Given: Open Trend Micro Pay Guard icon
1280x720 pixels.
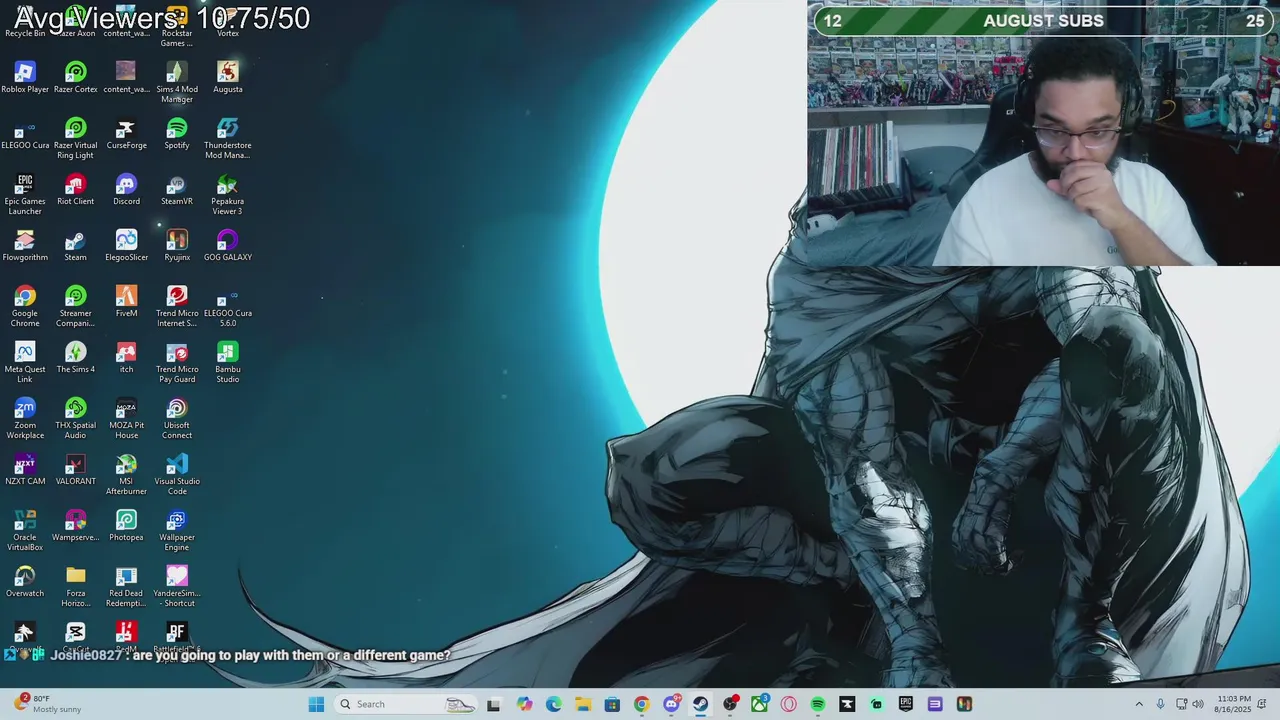Looking at the screenshot, I should (177, 362).
